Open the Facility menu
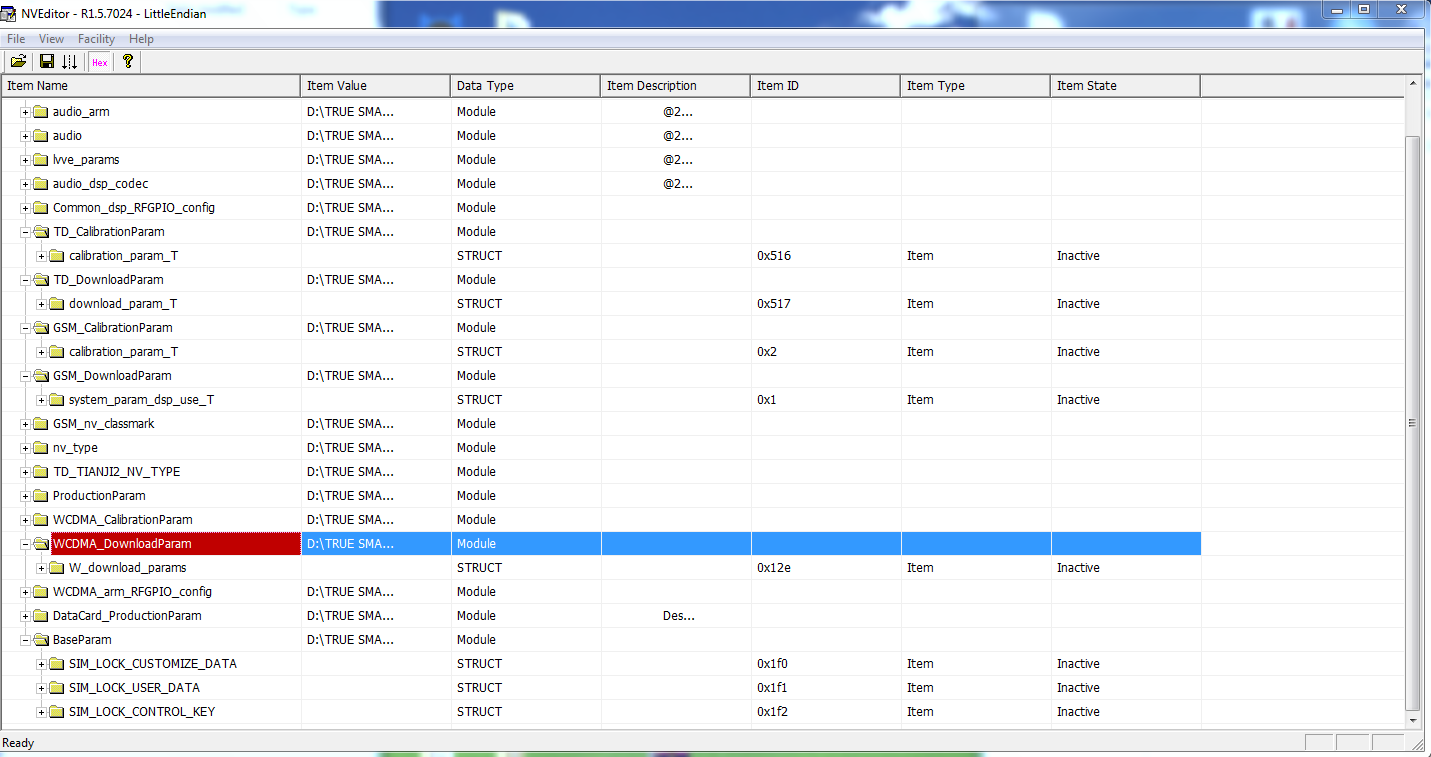This screenshot has height=757, width=1431. tap(96, 39)
